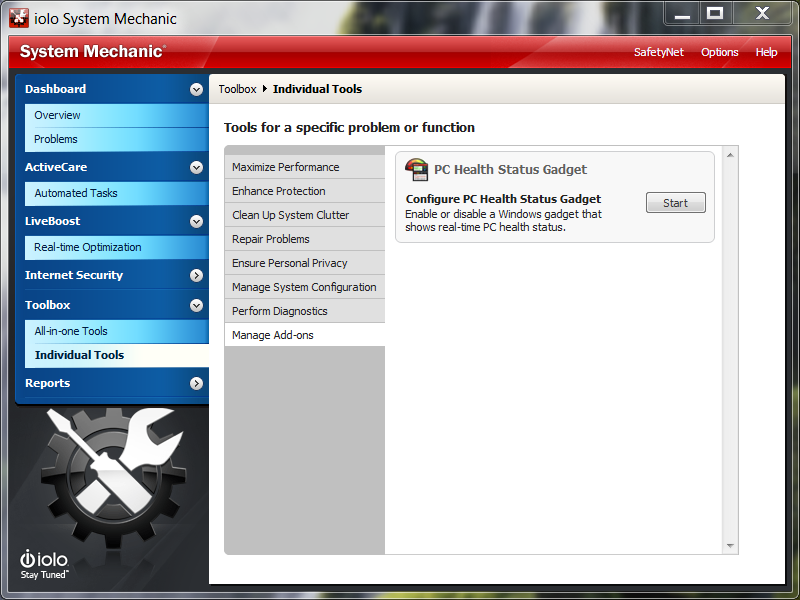Open All-in-one Tools in sidebar
800x600 pixels.
[x=71, y=331]
